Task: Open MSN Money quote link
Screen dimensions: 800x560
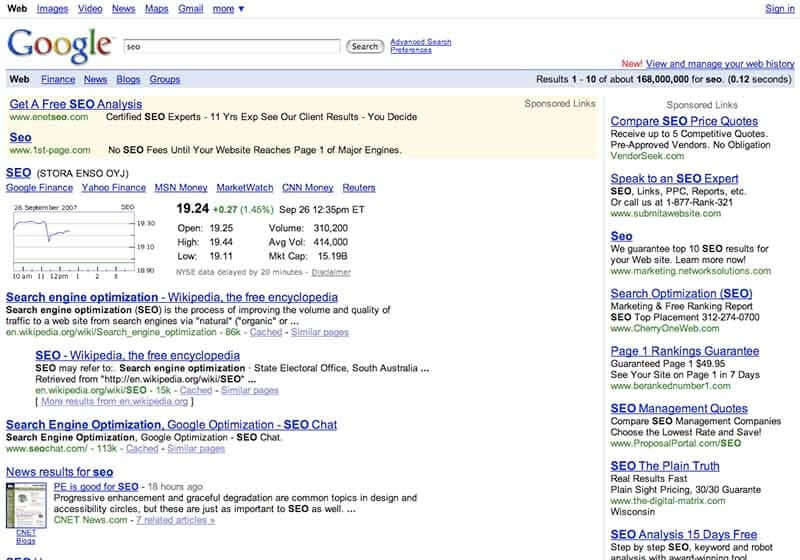Action: [181, 188]
